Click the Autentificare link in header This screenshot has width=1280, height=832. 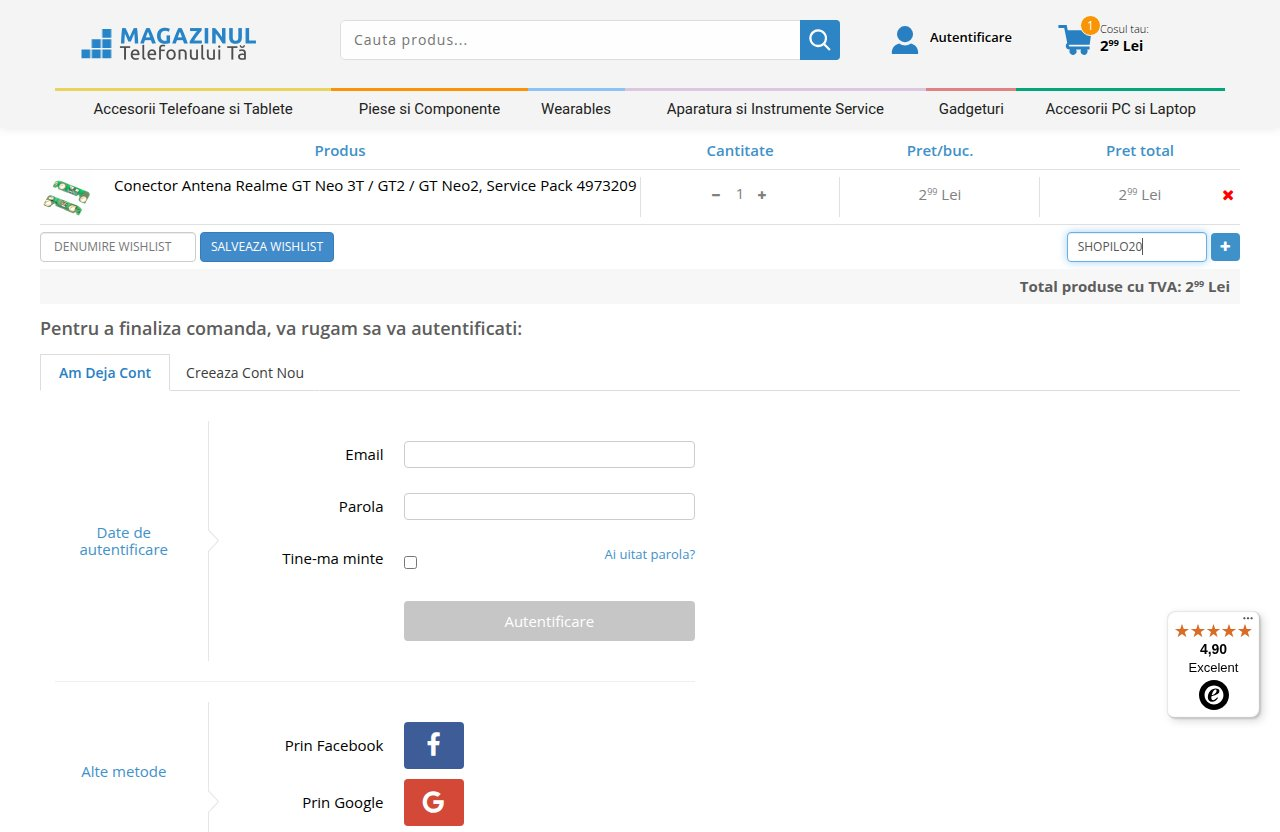(x=970, y=37)
